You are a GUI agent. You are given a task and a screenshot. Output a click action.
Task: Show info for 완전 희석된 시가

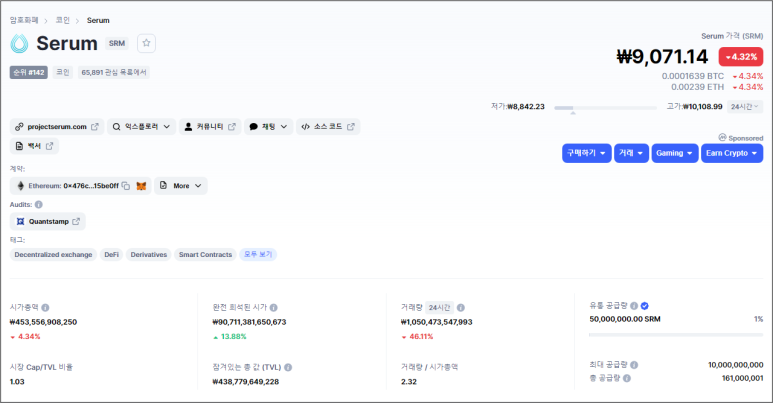(274, 307)
